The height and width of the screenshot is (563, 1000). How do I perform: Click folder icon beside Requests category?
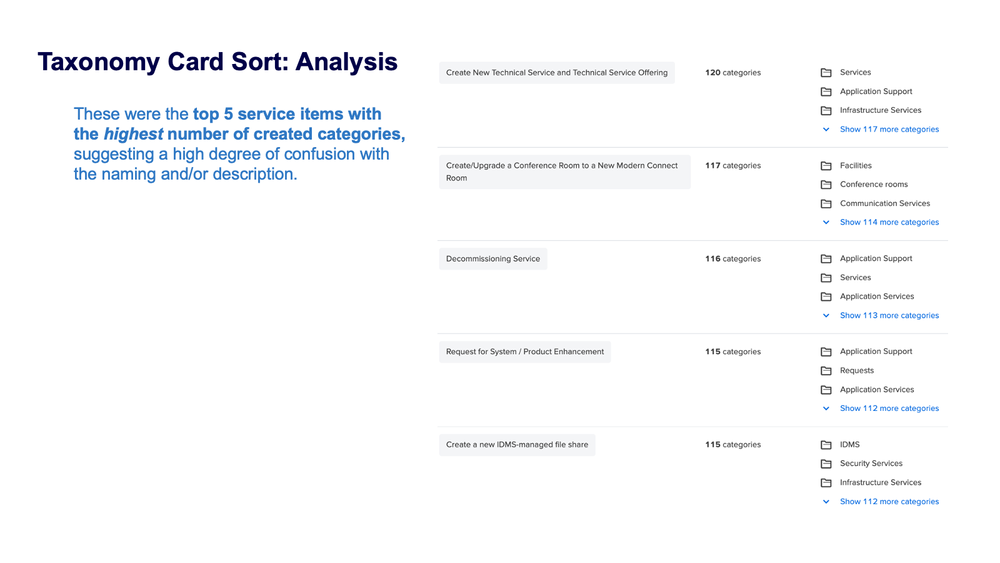coord(826,371)
